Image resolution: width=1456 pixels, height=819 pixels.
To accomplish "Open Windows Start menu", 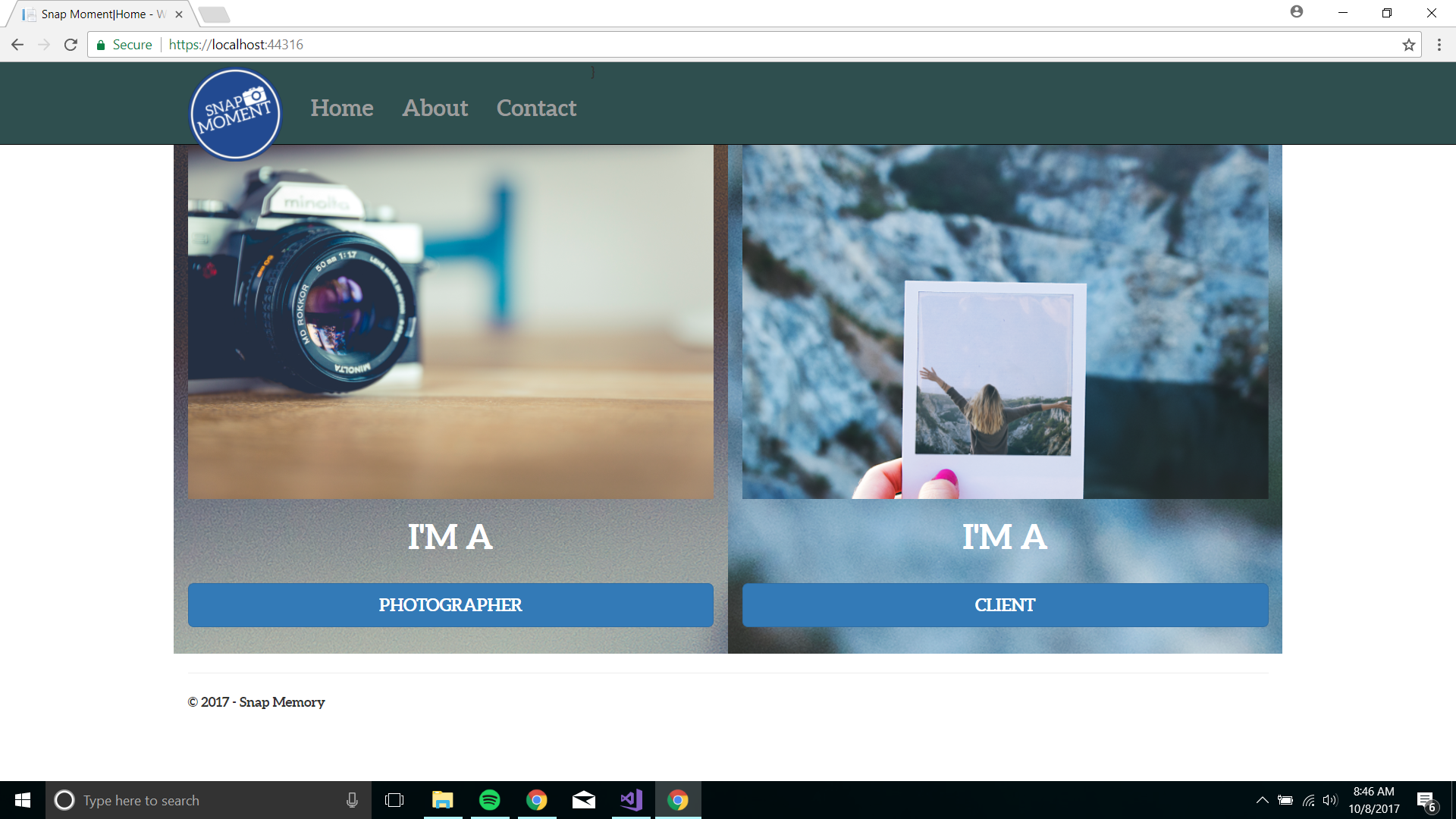I will tap(22, 800).
